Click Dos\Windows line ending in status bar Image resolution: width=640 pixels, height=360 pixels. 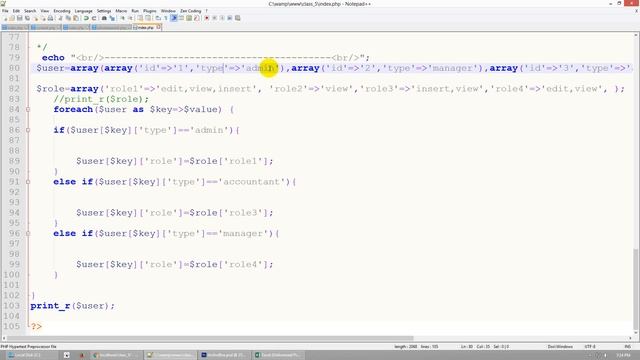point(560,346)
